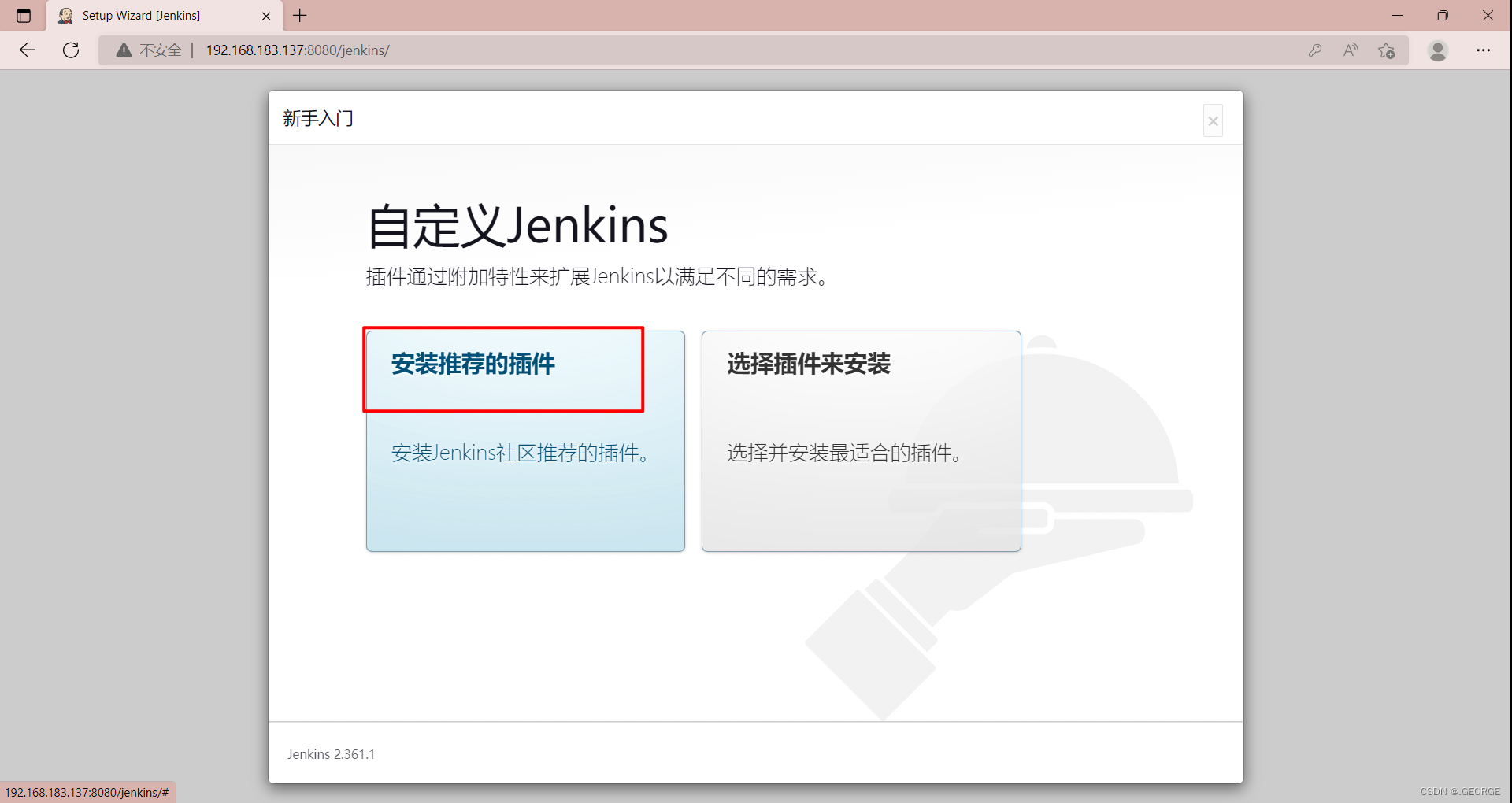Click the 新手入门 dialog title
Image resolution: width=1512 pixels, height=803 pixels.
318,118
